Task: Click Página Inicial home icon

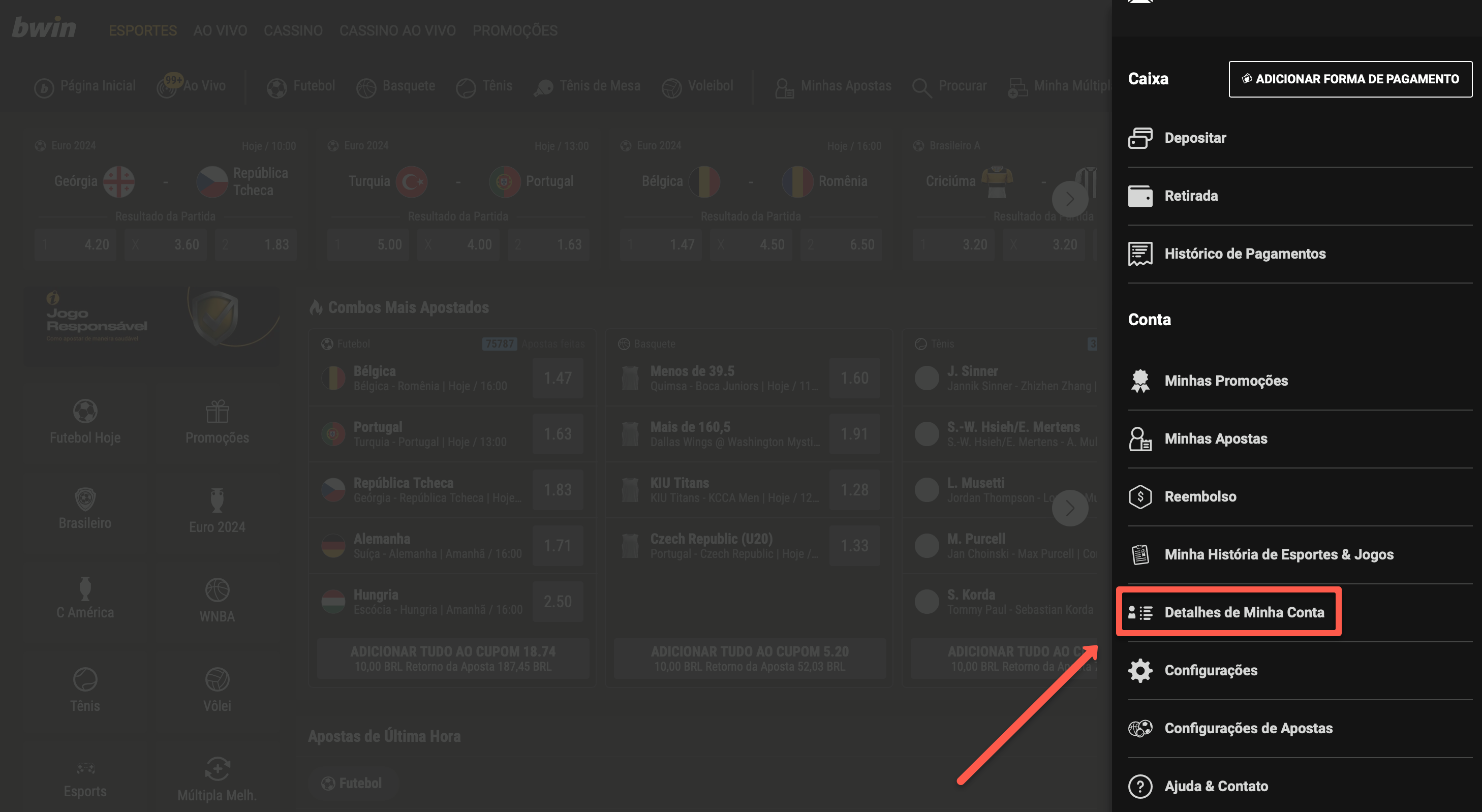Action: coord(44,87)
